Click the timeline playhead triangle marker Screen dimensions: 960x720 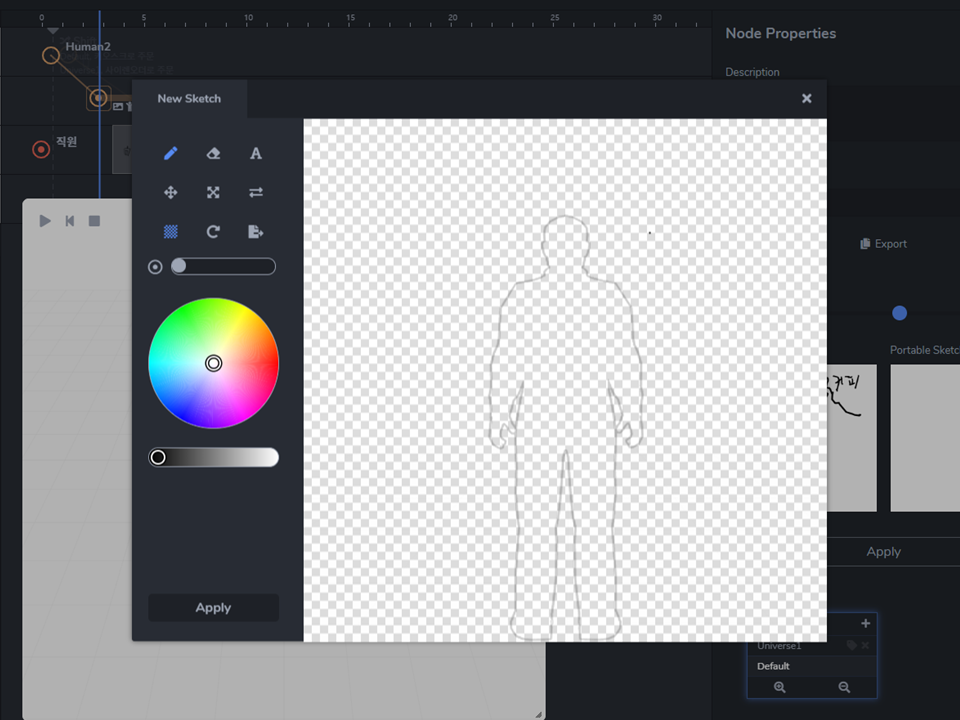click(x=53, y=31)
